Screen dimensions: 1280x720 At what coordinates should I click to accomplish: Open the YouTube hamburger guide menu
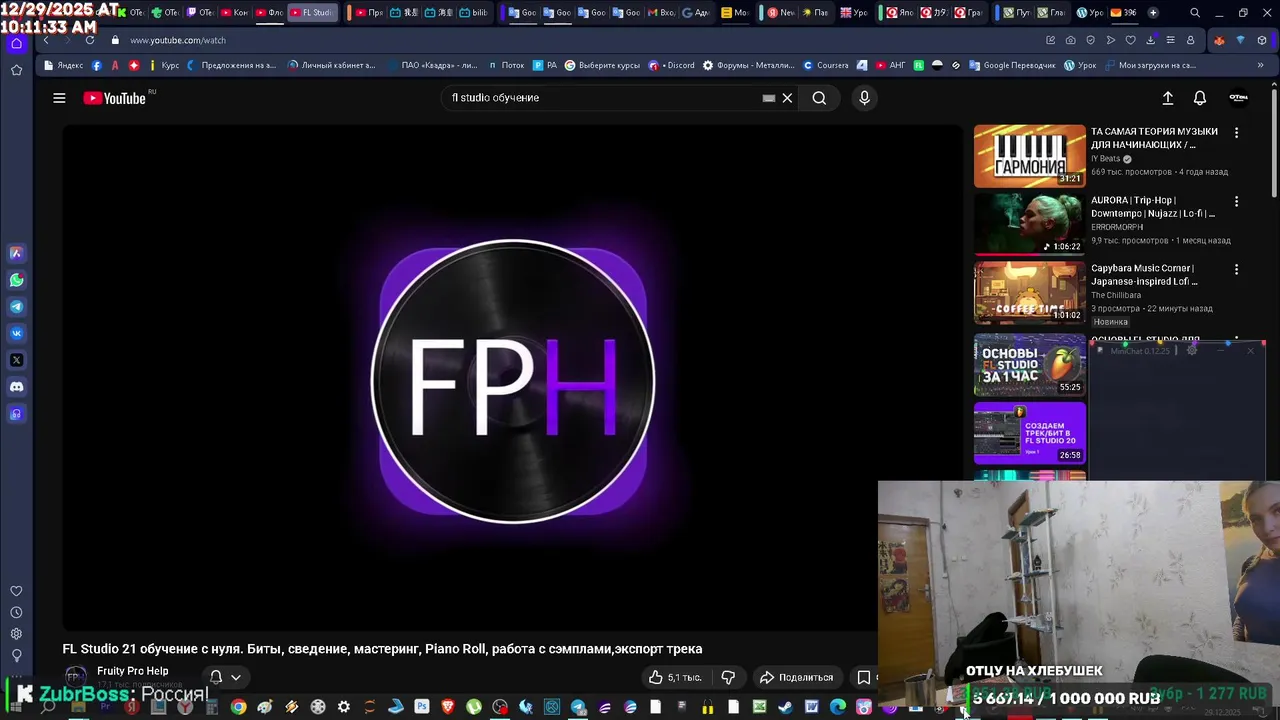click(59, 98)
